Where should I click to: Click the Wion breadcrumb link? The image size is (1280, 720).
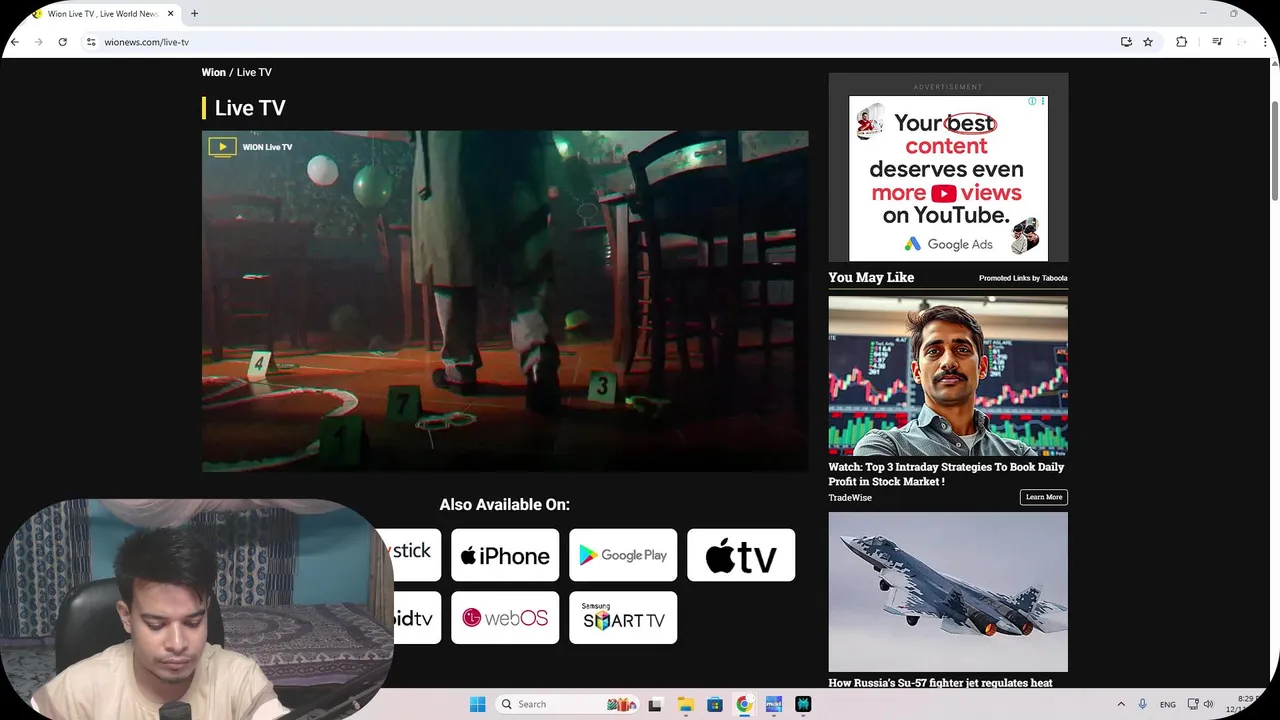click(213, 72)
